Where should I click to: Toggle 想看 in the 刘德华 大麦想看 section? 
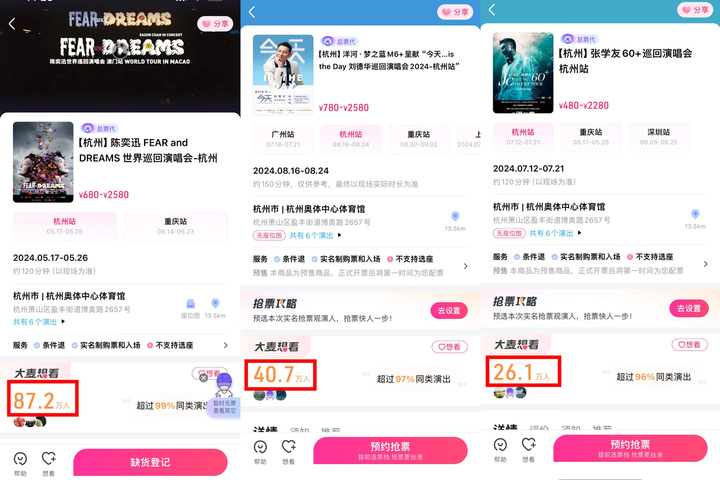coord(450,347)
